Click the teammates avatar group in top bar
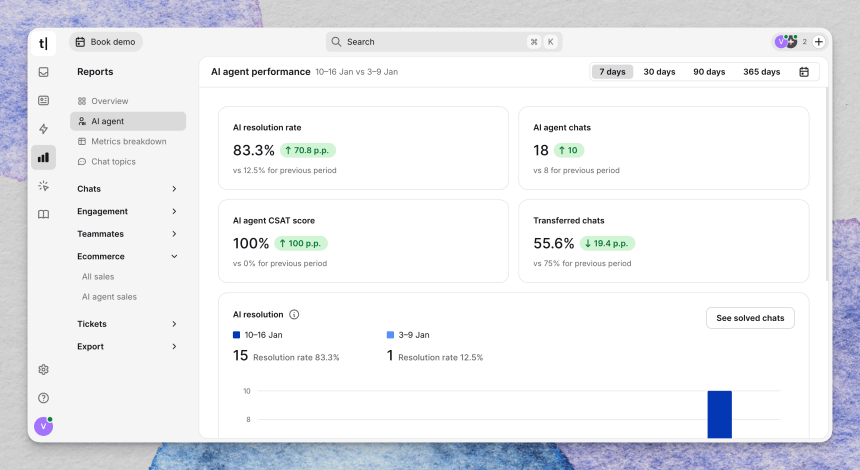The height and width of the screenshot is (470, 860). (786, 42)
